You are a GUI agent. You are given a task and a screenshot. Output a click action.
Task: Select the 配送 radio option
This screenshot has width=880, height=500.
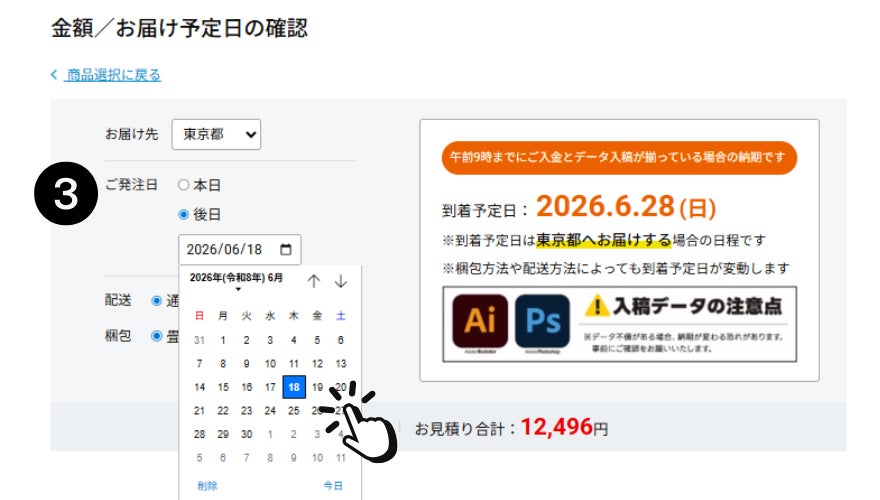(x=157, y=301)
